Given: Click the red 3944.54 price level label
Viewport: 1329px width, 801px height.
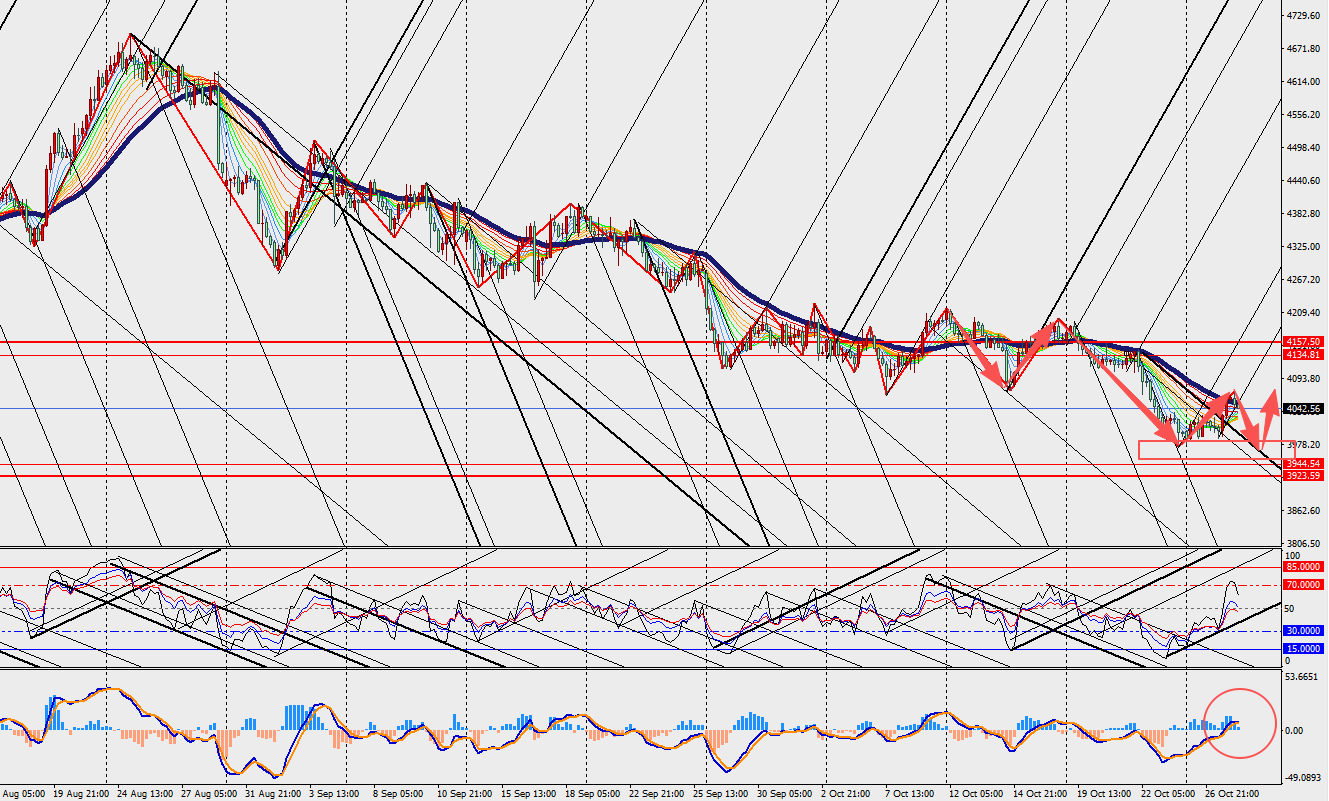Looking at the screenshot, I should [1304, 464].
